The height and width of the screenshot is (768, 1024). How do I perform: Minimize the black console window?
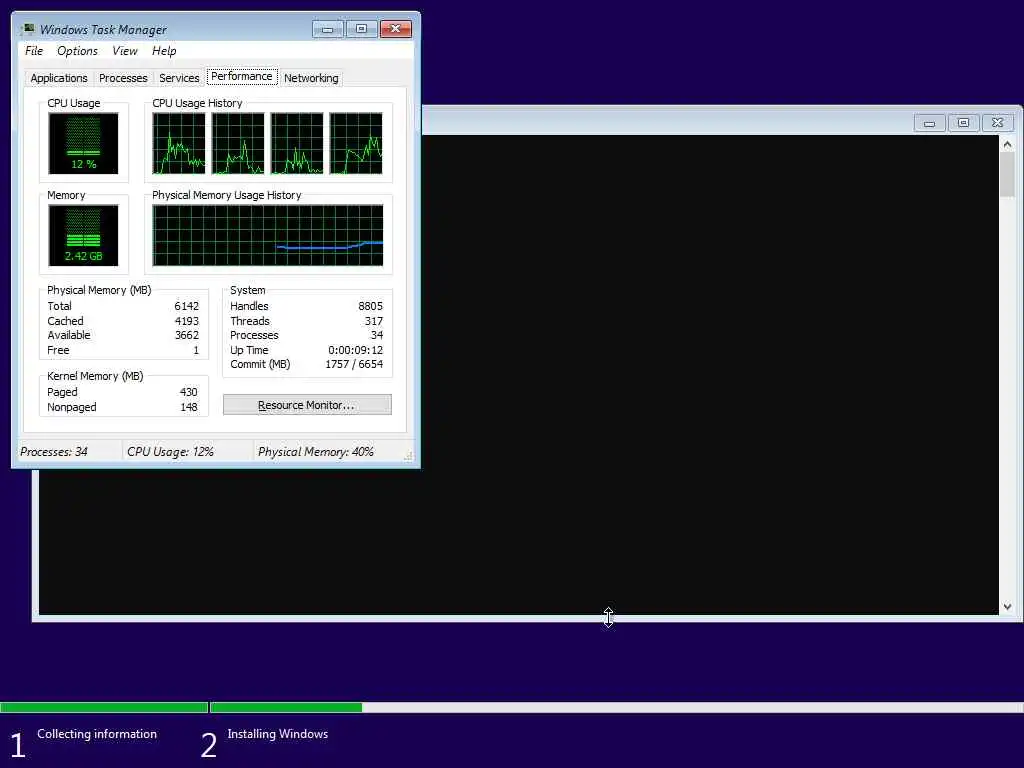[929, 123]
